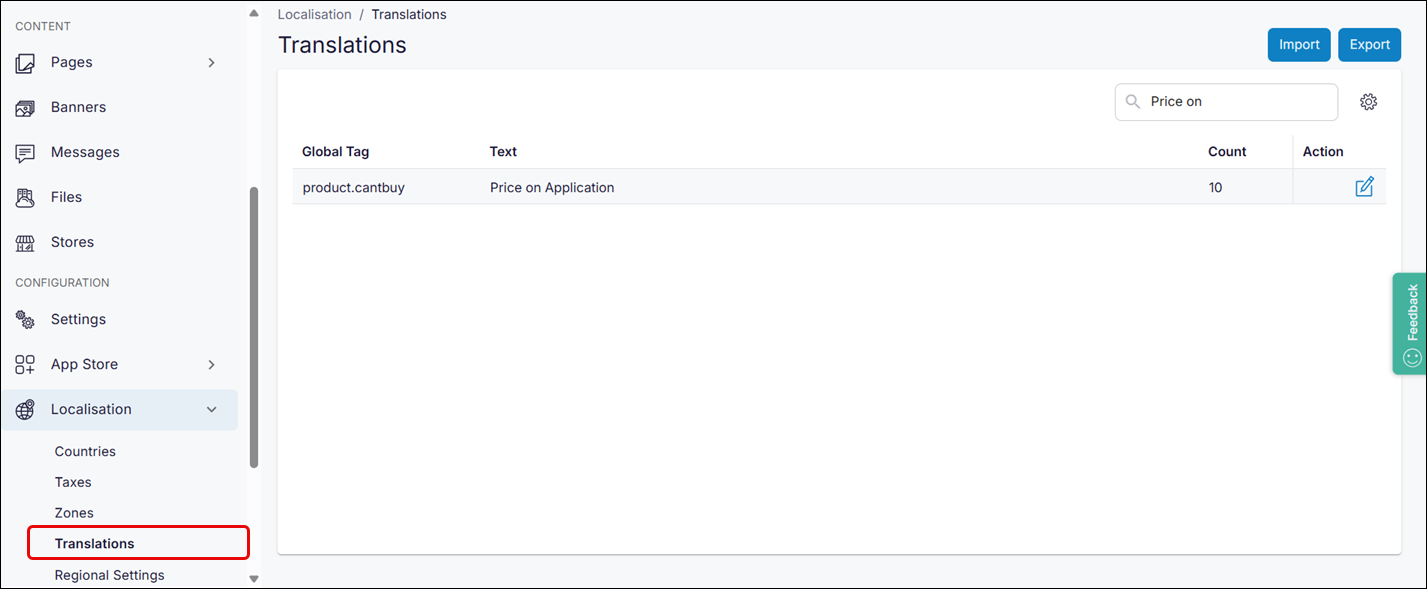Open the Taxes submenu item
Viewport: 1427px width, 589px height.
73,483
